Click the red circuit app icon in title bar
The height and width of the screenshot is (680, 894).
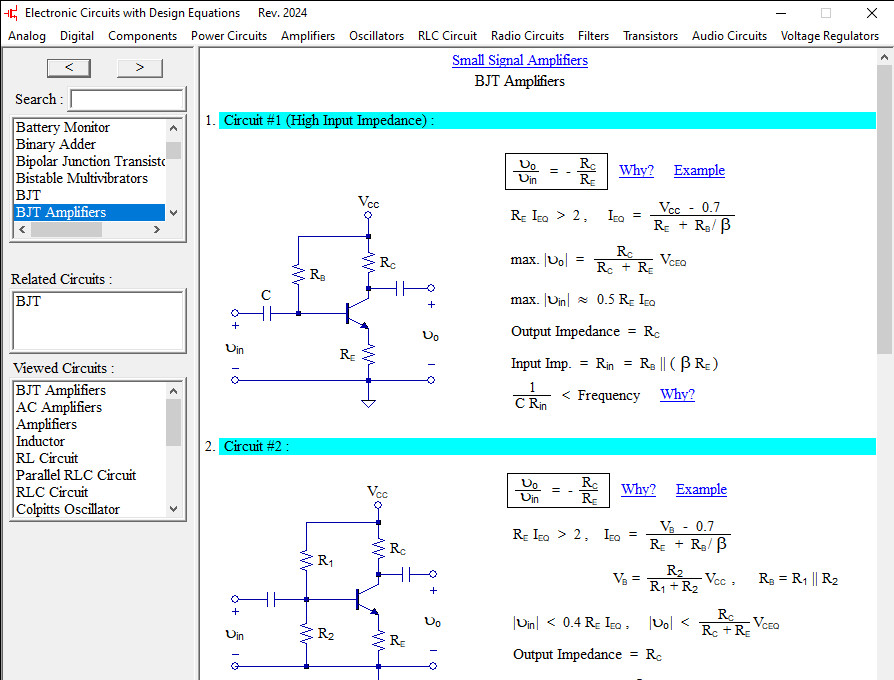point(11,13)
